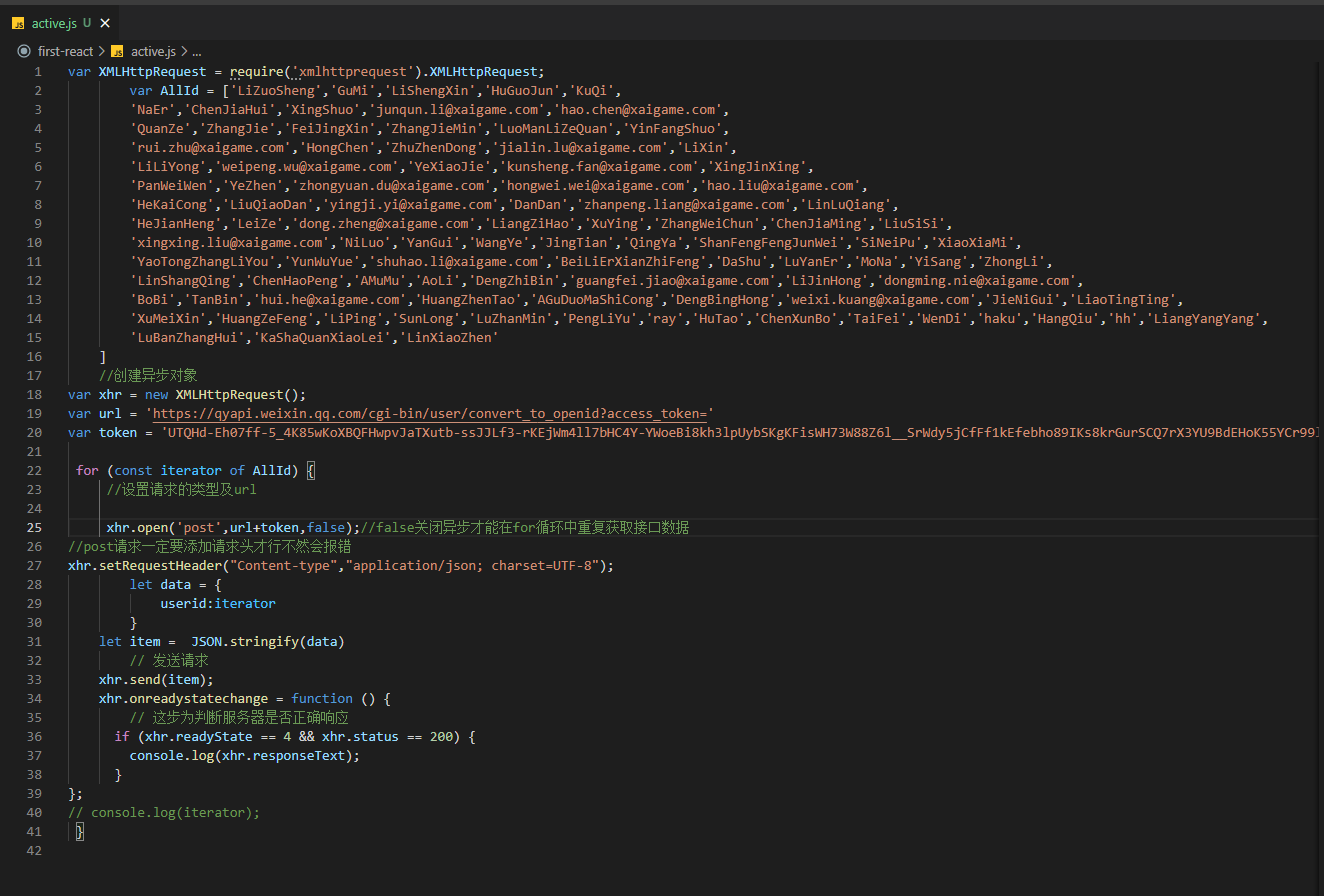Click the long token string starting UTQHd

point(741,433)
